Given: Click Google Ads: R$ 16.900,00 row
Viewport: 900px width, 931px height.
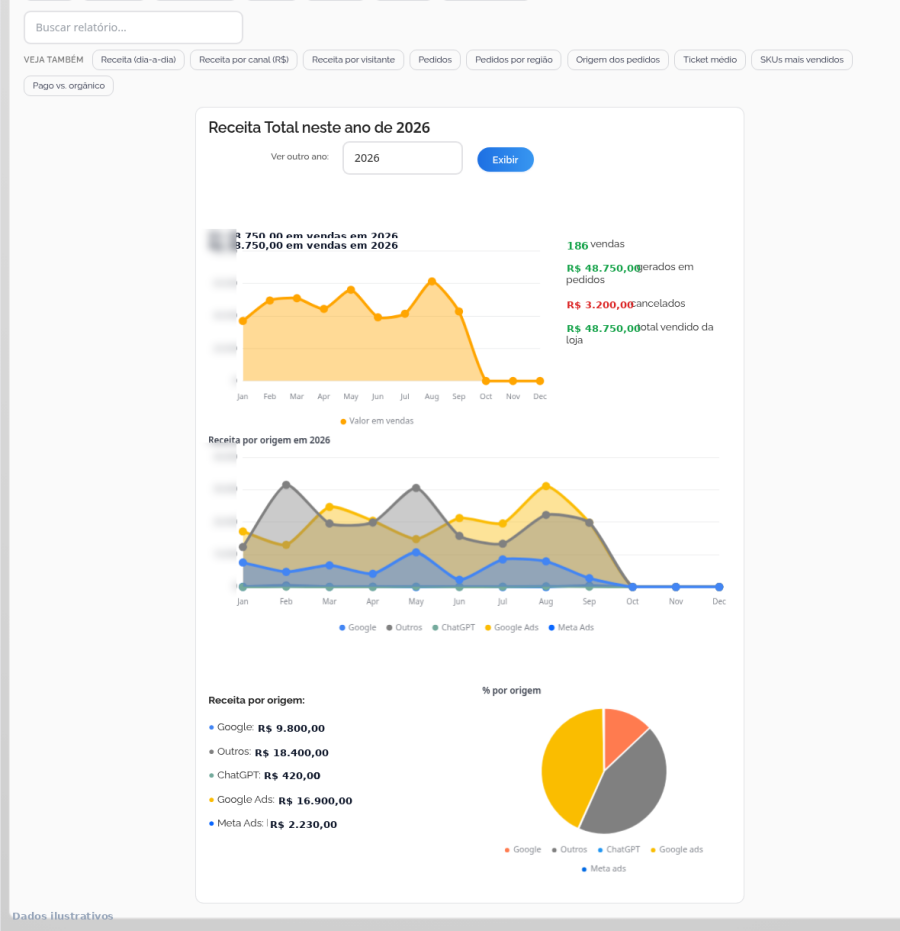Looking at the screenshot, I should coord(281,800).
